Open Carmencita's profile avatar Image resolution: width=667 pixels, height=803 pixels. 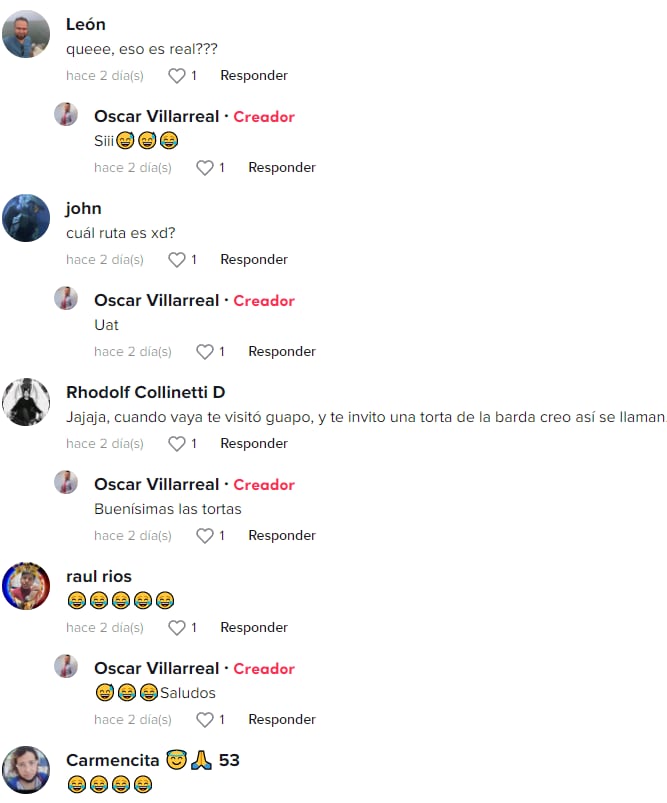pyautogui.click(x=26, y=770)
